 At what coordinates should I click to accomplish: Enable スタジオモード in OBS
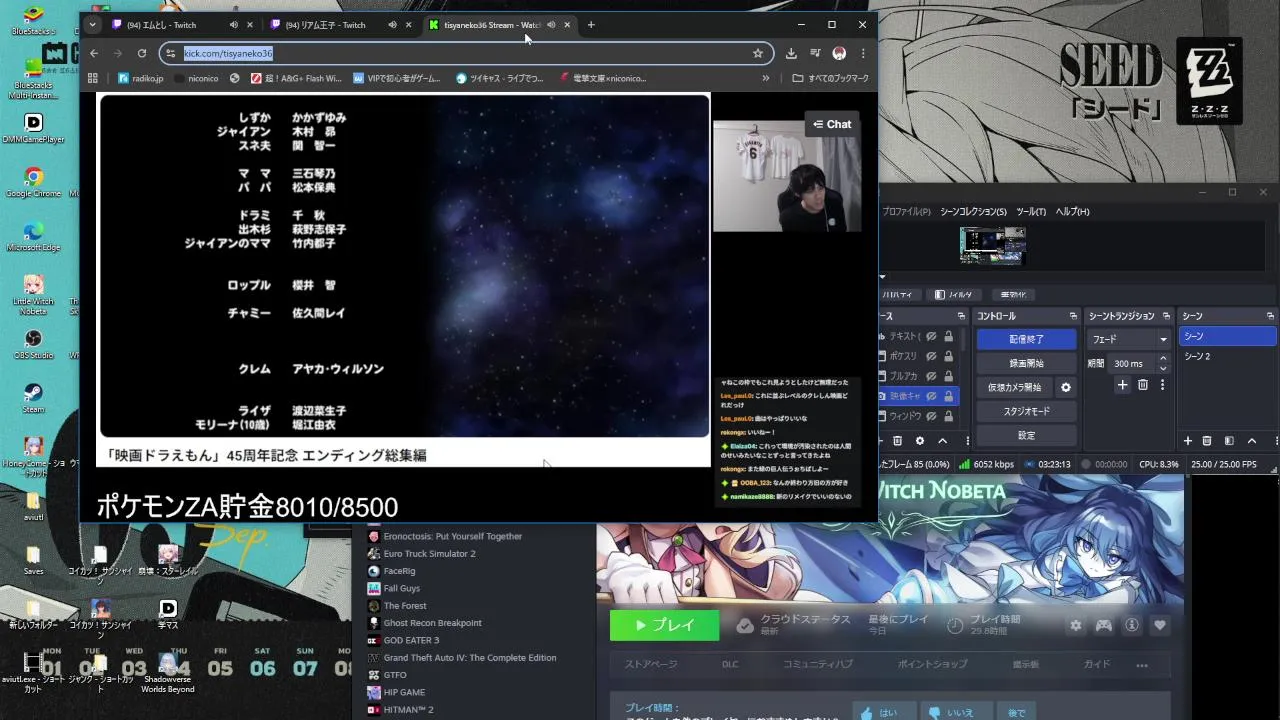click(x=1026, y=411)
